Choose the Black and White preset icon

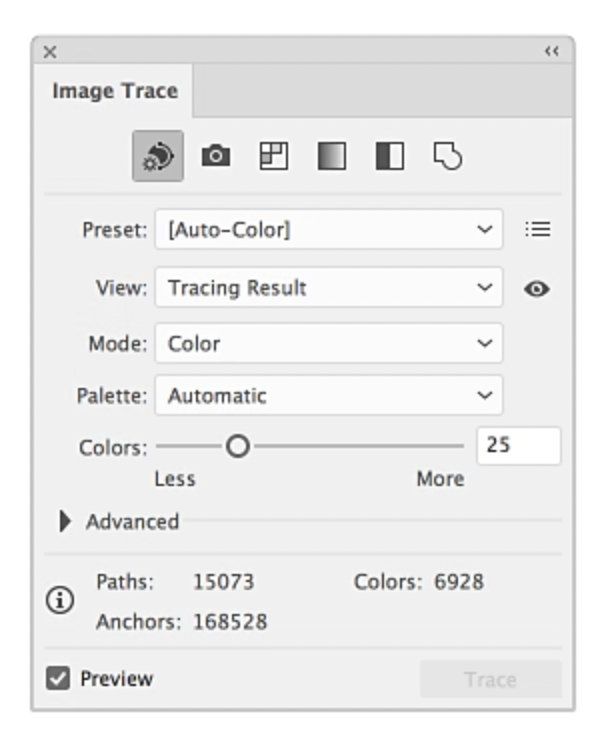390,156
